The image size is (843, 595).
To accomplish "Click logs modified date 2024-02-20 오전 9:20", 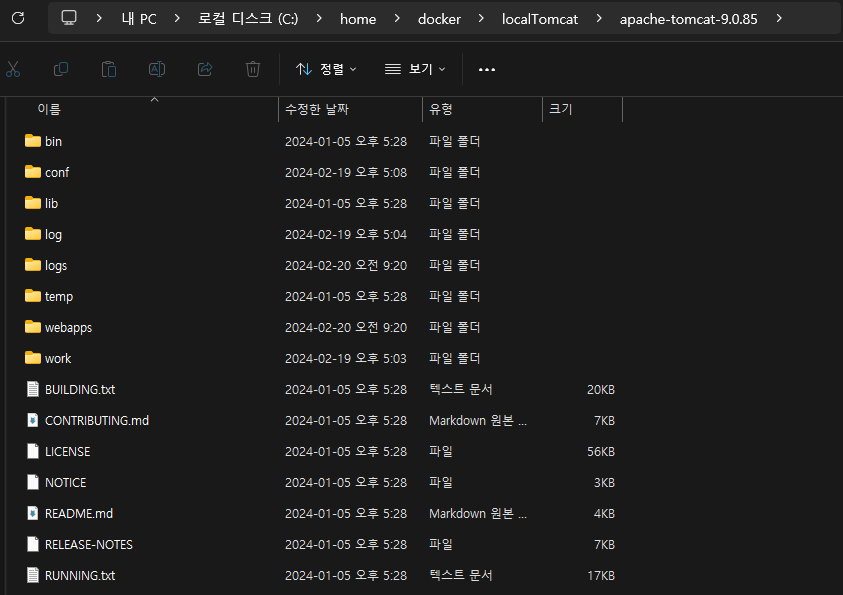I will tap(346, 266).
